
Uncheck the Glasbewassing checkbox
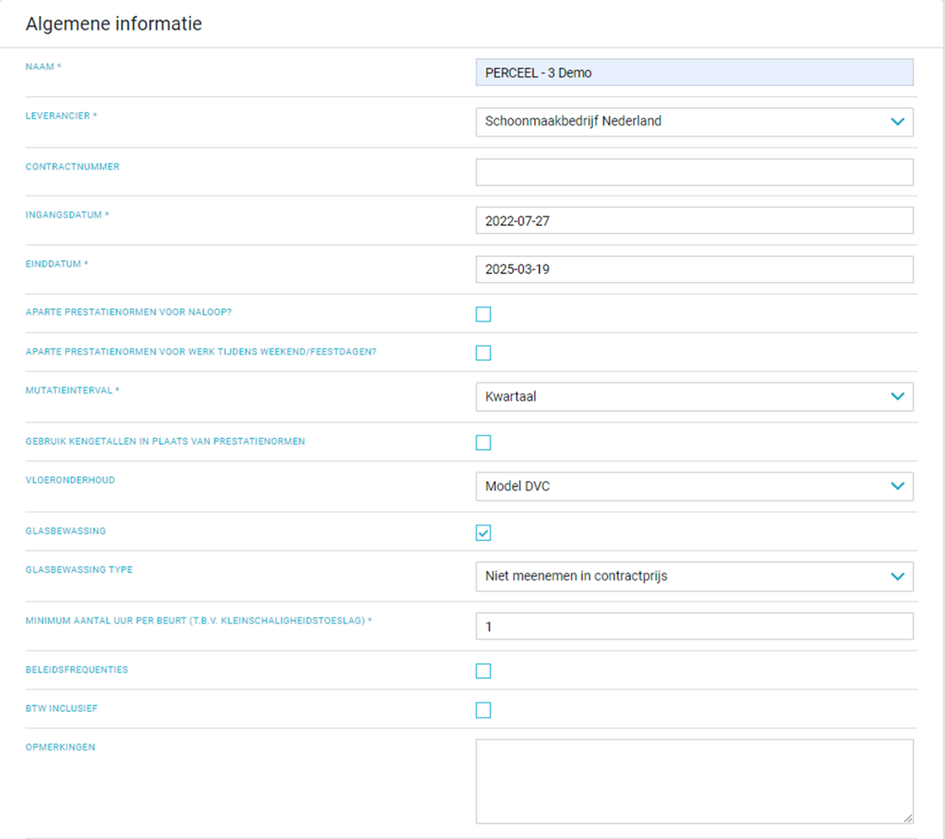483,533
